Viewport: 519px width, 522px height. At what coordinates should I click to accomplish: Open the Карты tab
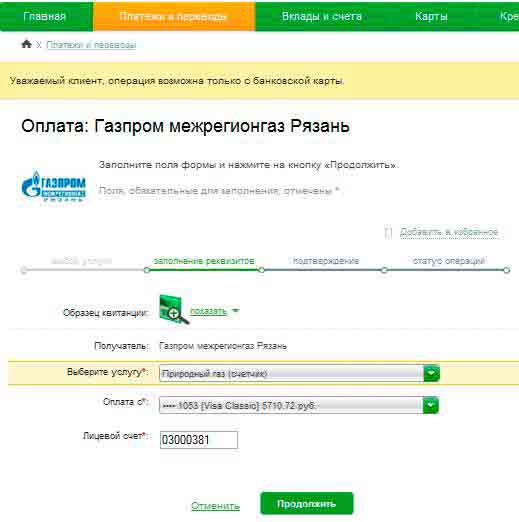(431, 16)
